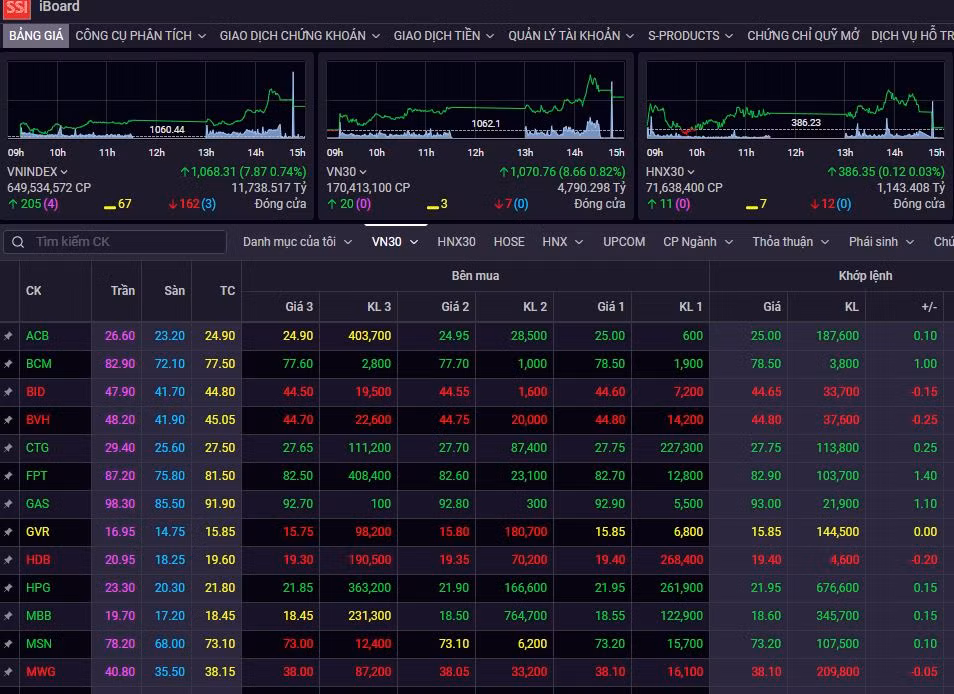Click the VNINDEX intraday chart
The width and height of the screenshot is (954, 694).
(156, 100)
